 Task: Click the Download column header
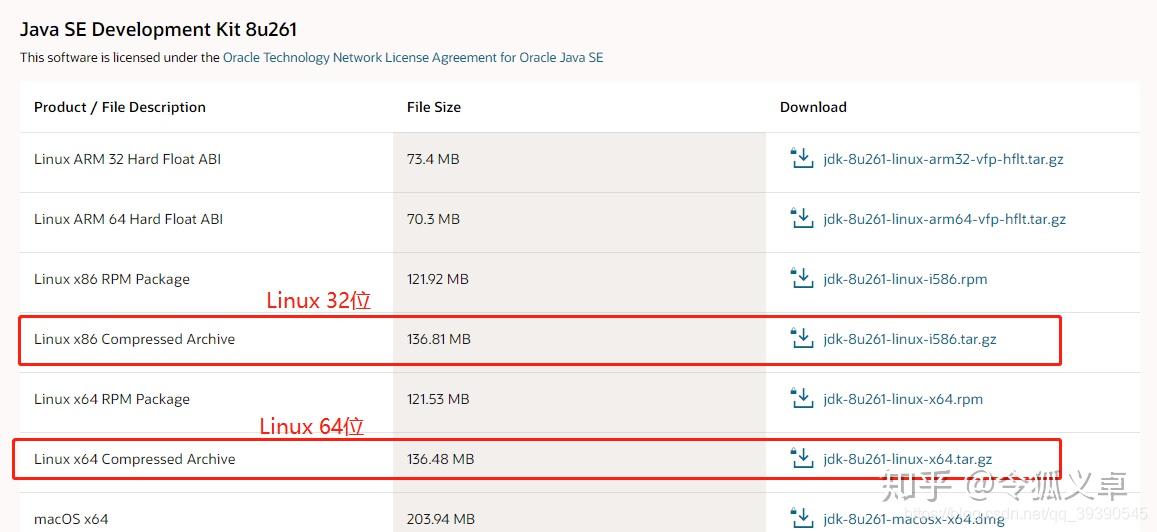click(813, 107)
